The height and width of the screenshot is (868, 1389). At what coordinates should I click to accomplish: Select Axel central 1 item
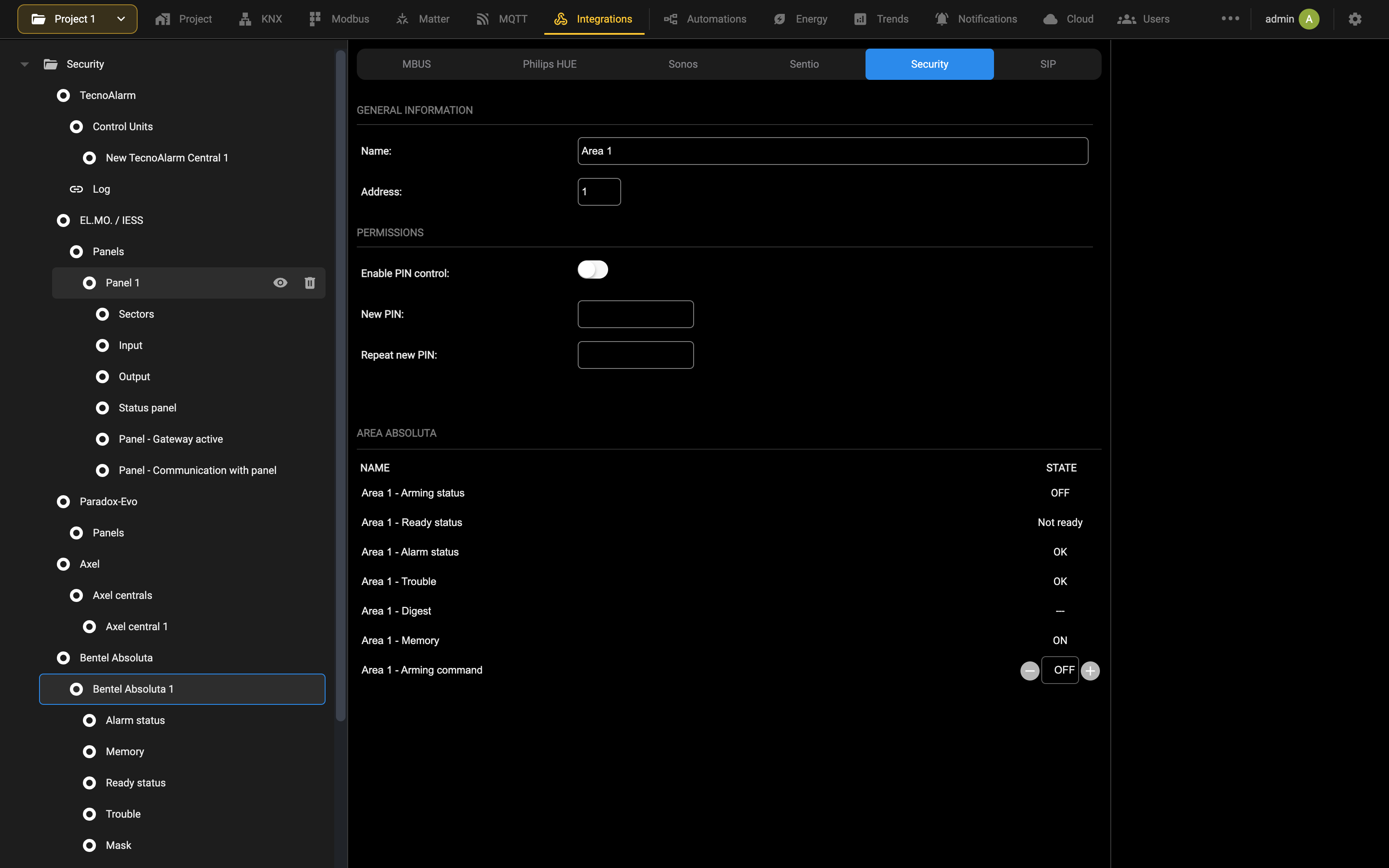137,626
